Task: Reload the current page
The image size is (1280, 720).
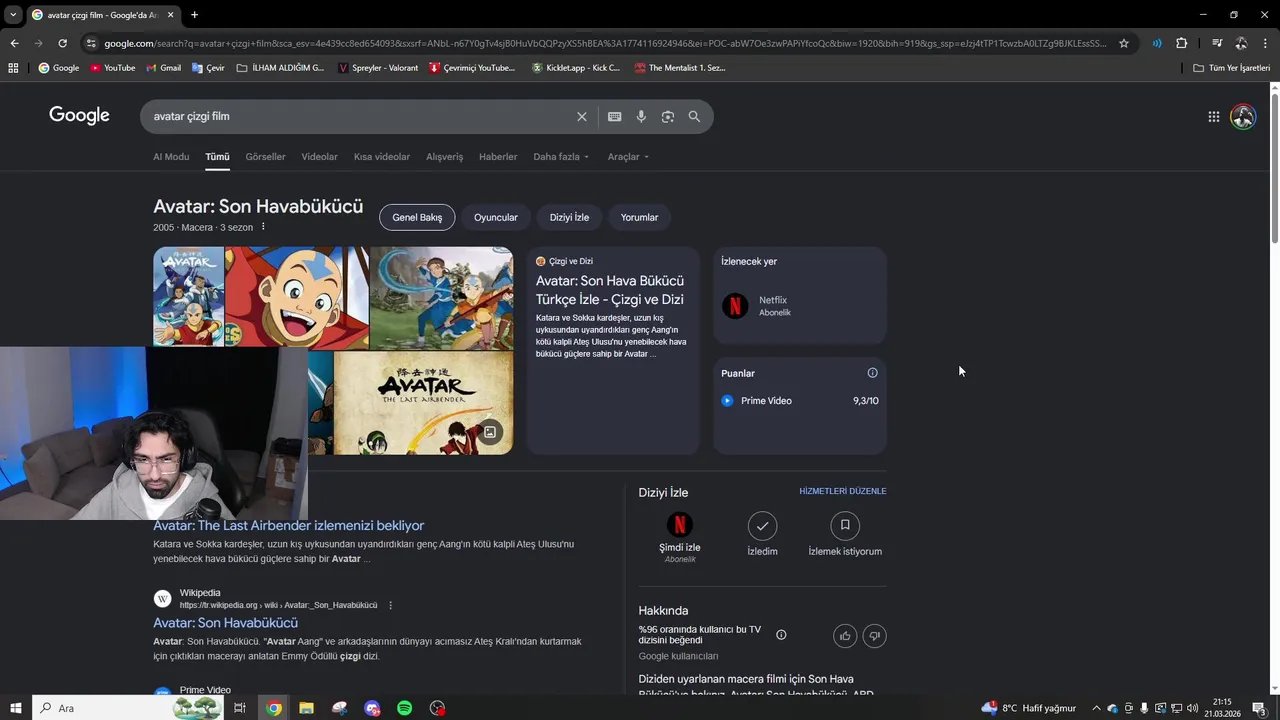Action: click(x=62, y=43)
